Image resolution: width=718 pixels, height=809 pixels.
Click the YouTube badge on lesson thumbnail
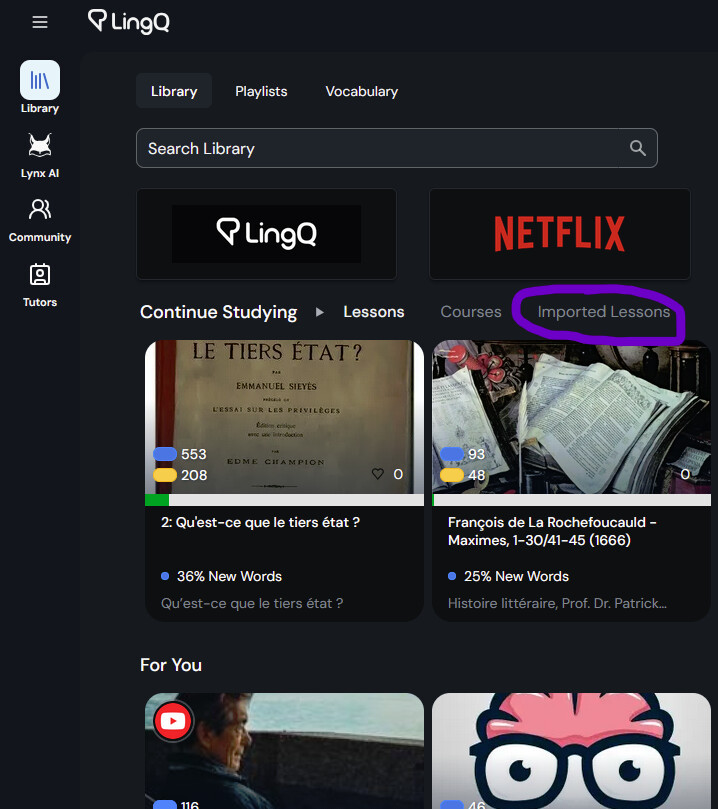pos(174,720)
